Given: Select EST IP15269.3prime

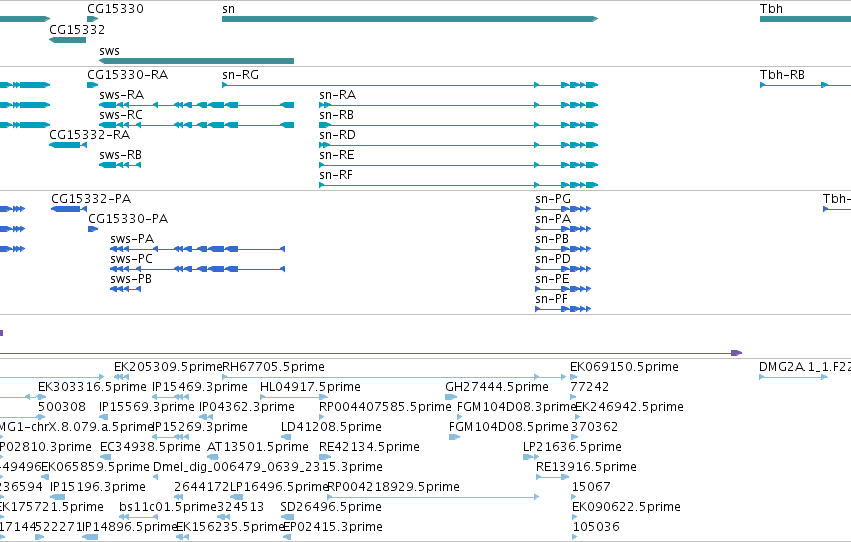Looking at the screenshot, I should pyautogui.click(x=170, y=437).
